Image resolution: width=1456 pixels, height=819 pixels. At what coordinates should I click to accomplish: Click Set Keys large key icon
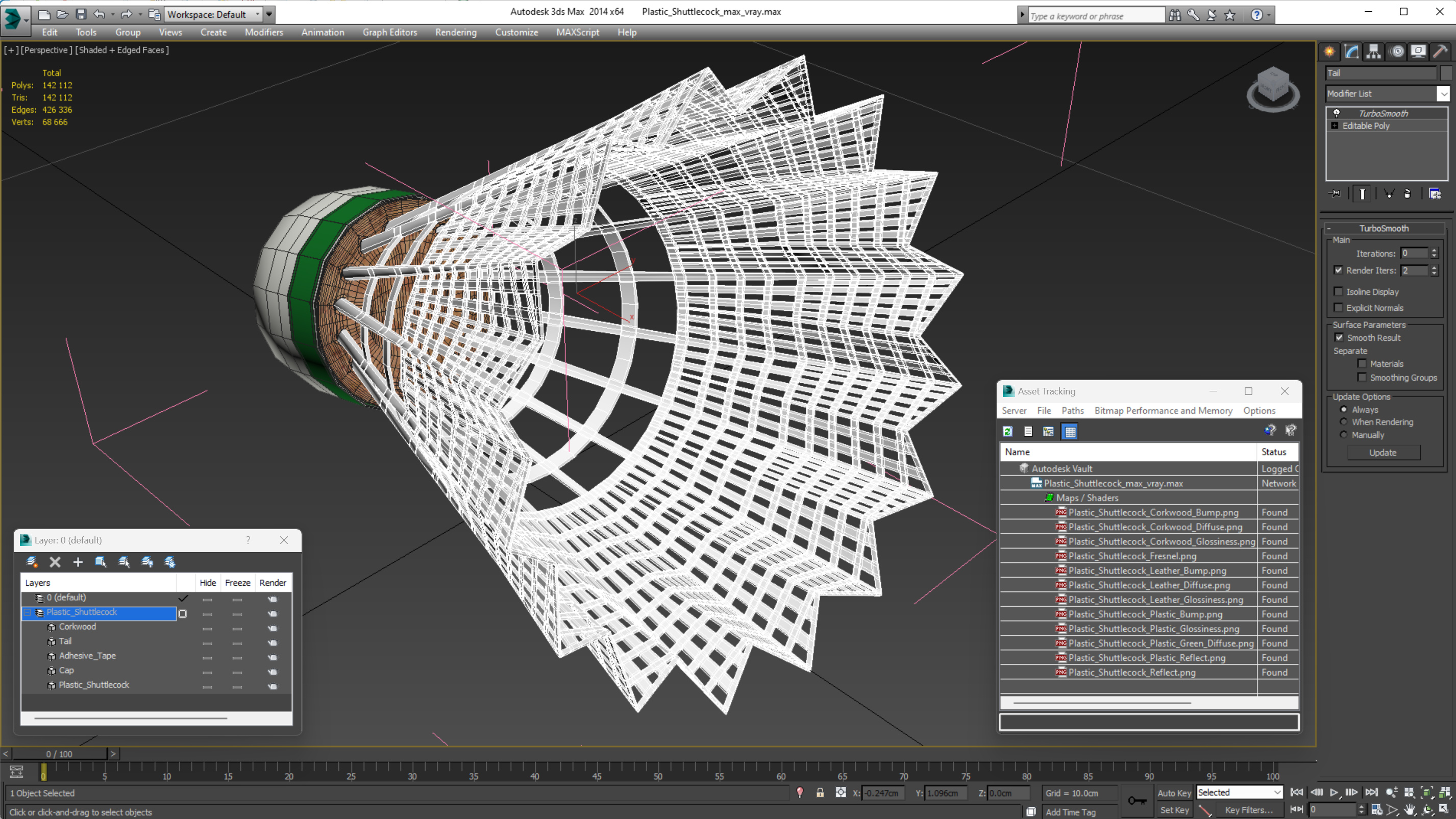click(1137, 800)
